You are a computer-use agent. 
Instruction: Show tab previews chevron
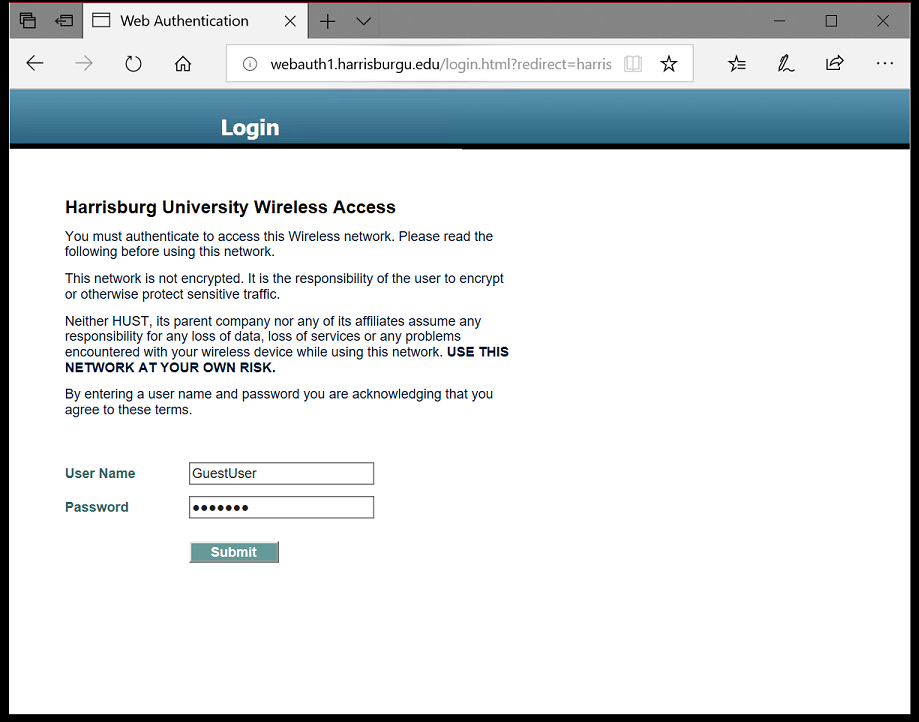[x=364, y=22]
